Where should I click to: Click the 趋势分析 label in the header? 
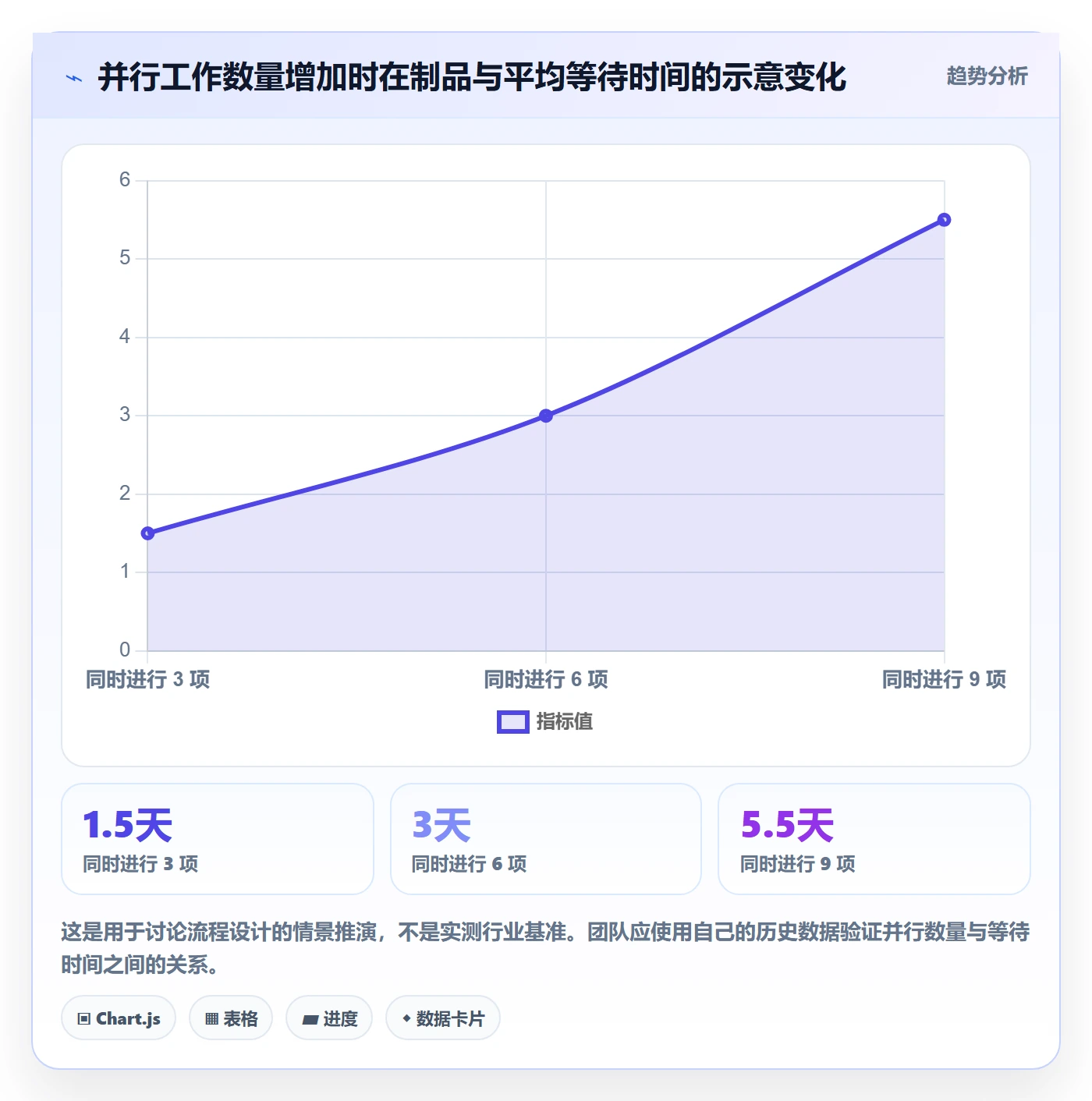[x=987, y=76]
